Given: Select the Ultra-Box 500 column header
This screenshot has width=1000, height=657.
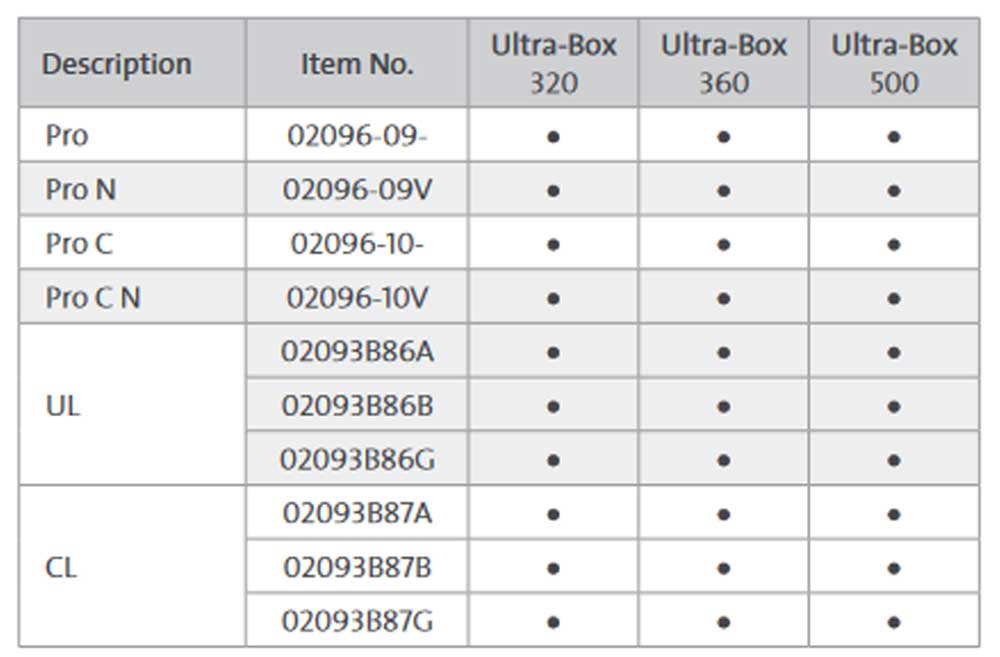Looking at the screenshot, I should coord(894,63).
